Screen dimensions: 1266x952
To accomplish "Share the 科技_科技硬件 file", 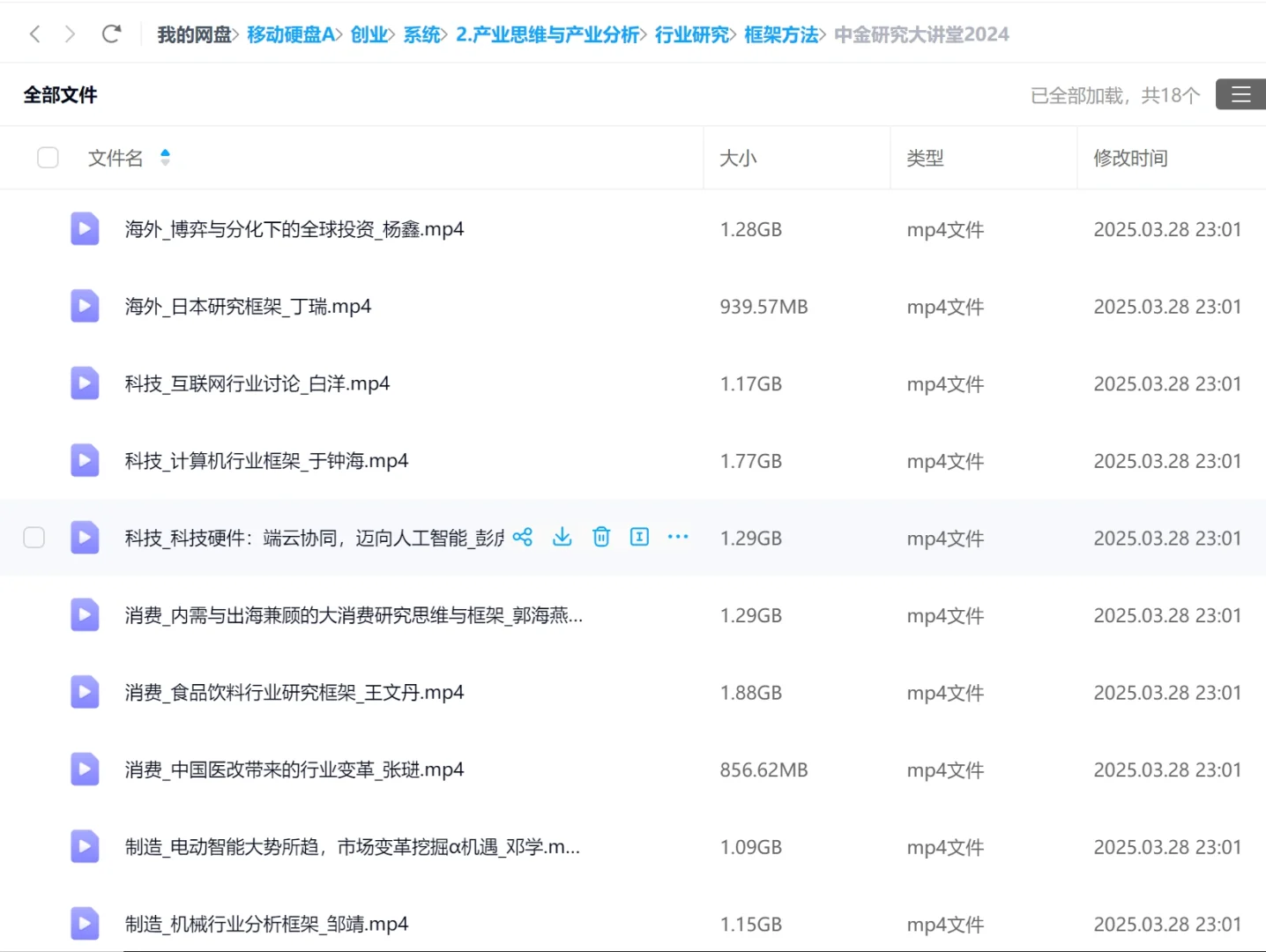I will click(x=523, y=537).
